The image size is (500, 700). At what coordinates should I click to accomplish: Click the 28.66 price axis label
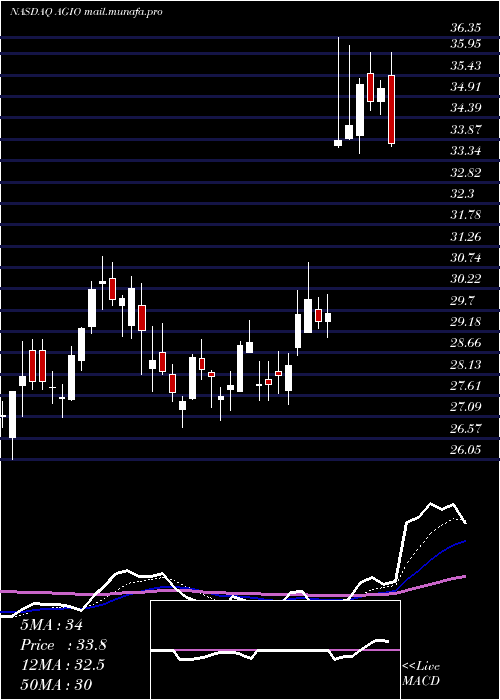(x=465, y=343)
